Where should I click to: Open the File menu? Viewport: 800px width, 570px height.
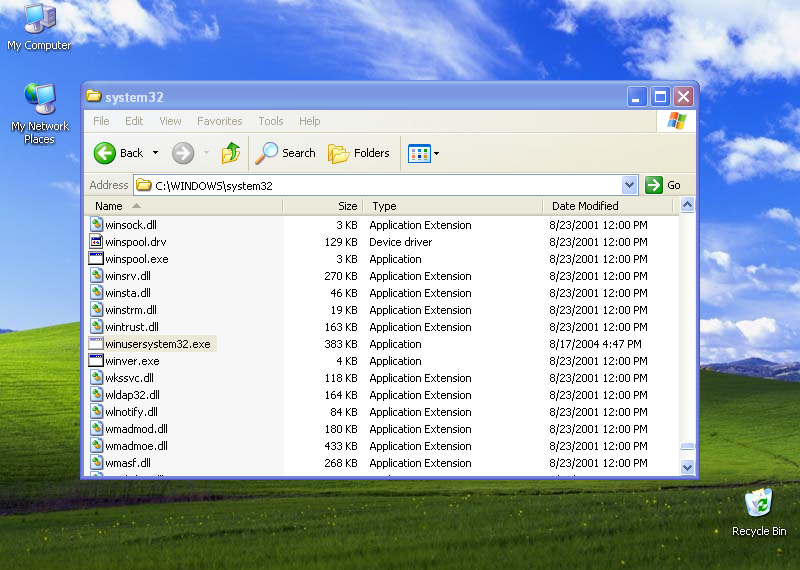coord(101,121)
